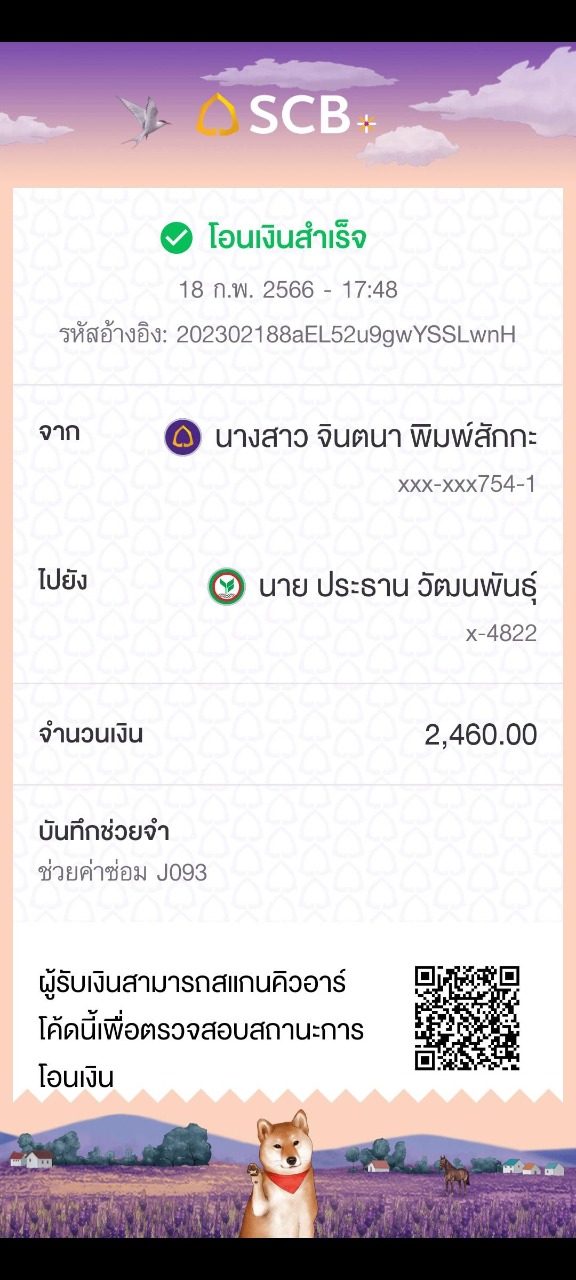Tap the transfer amount 2,460.00
576x1280 pixels.
click(x=481, y=735)
